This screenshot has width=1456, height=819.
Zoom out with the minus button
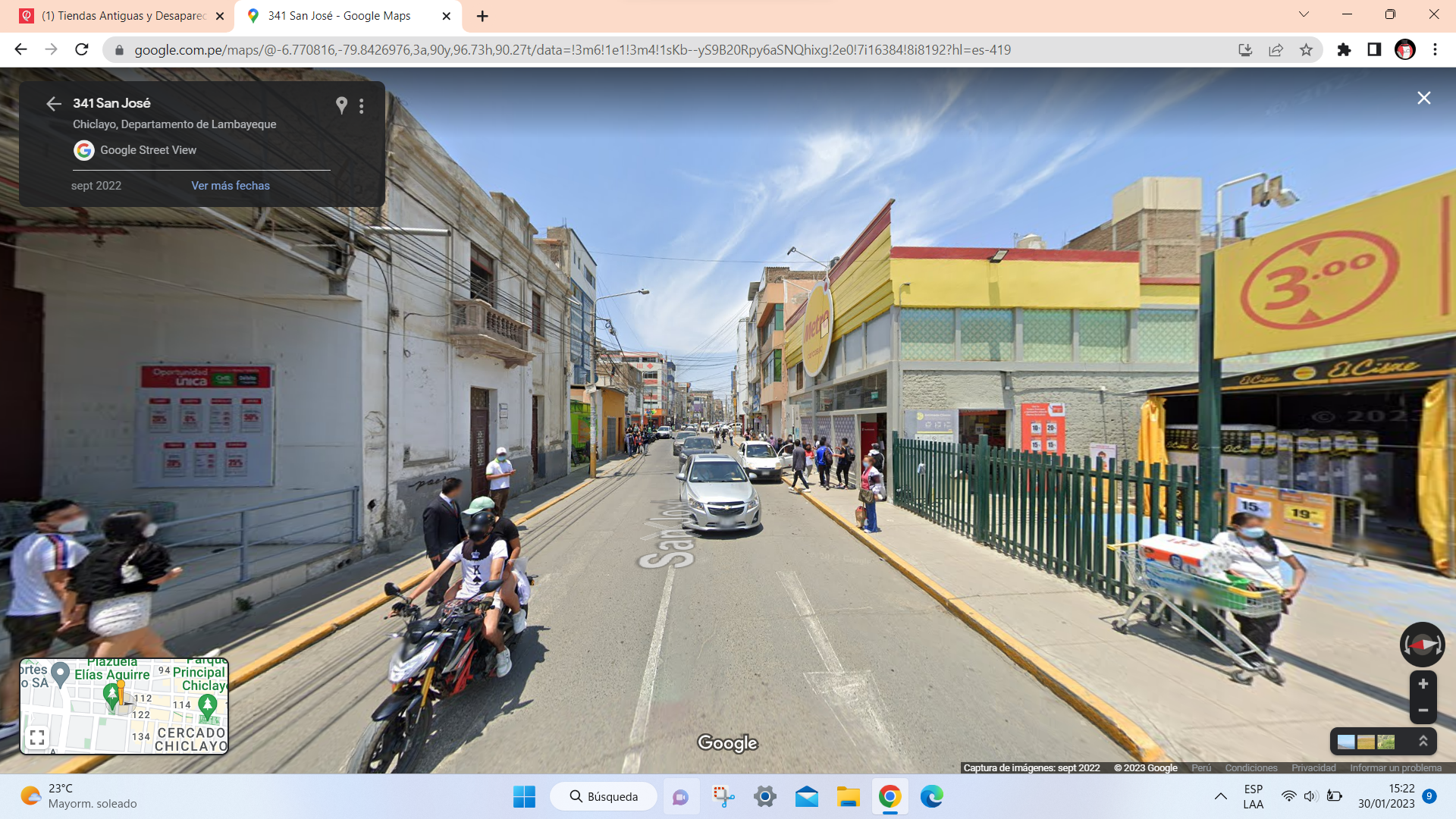(1423, 711)
